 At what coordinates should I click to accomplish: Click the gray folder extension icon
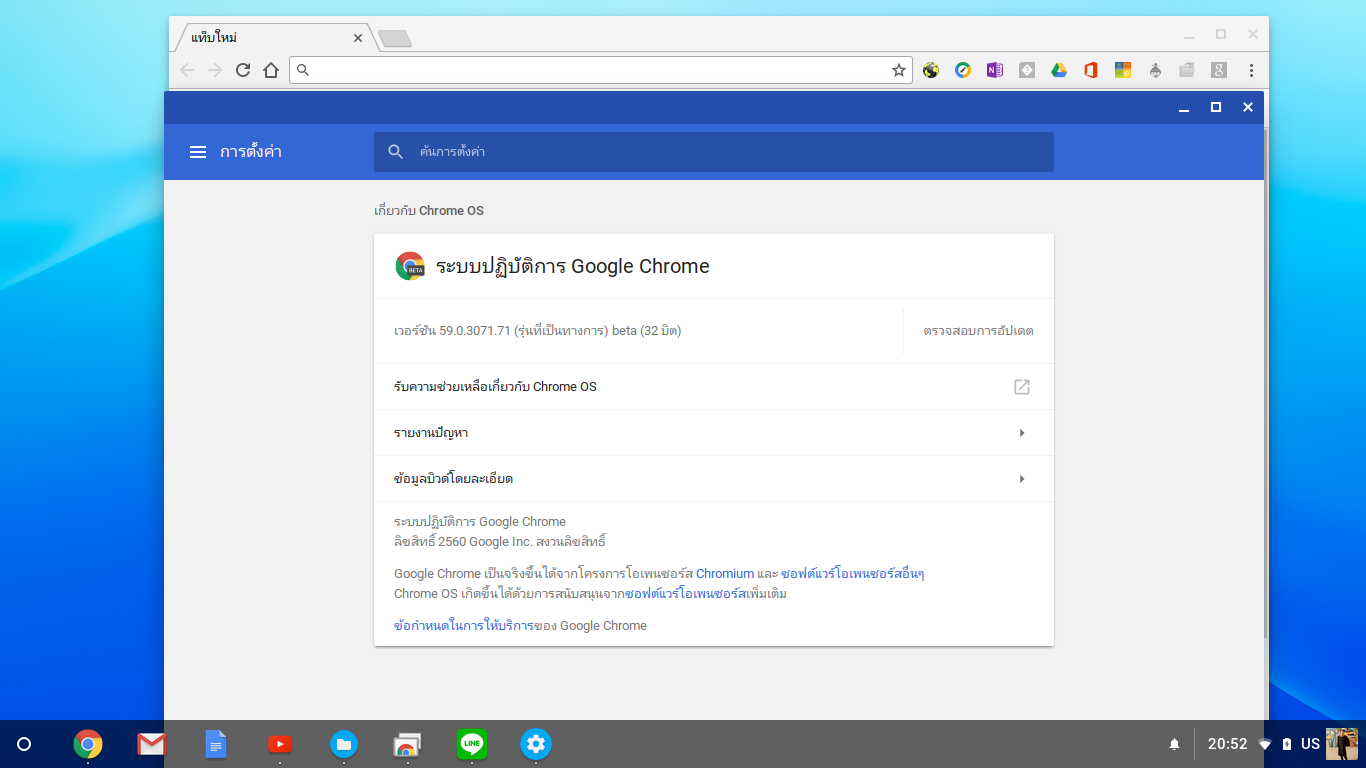pyautogui.click(x=1187, y=70)
